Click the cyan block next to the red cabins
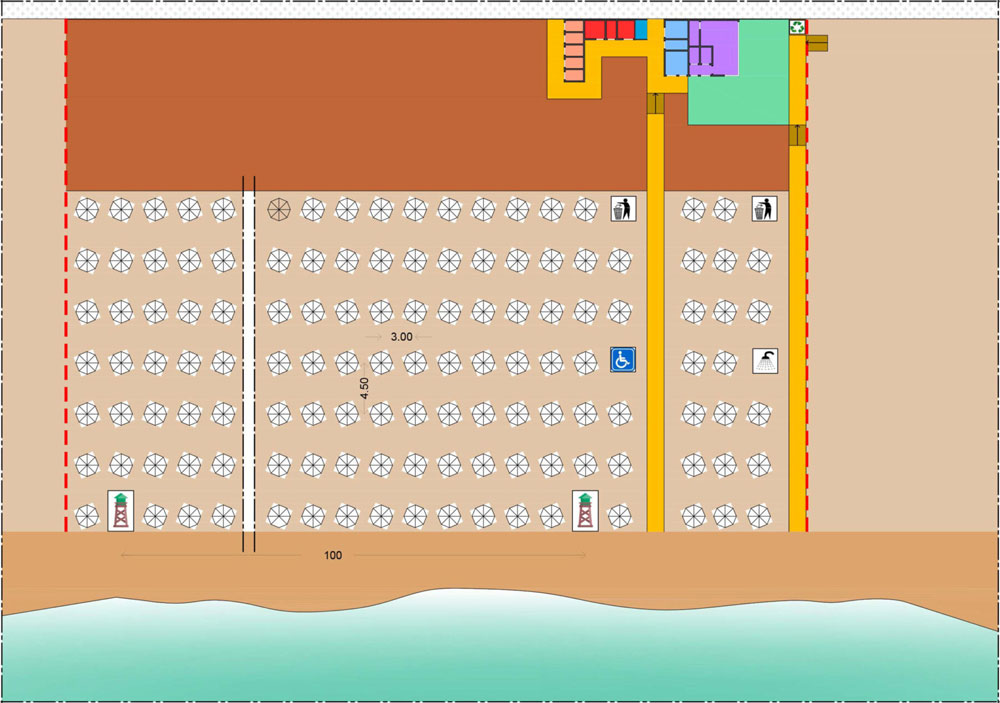The width and height of the screenshot is (1000, 703). pyautogui.click(x=641, y=29)
